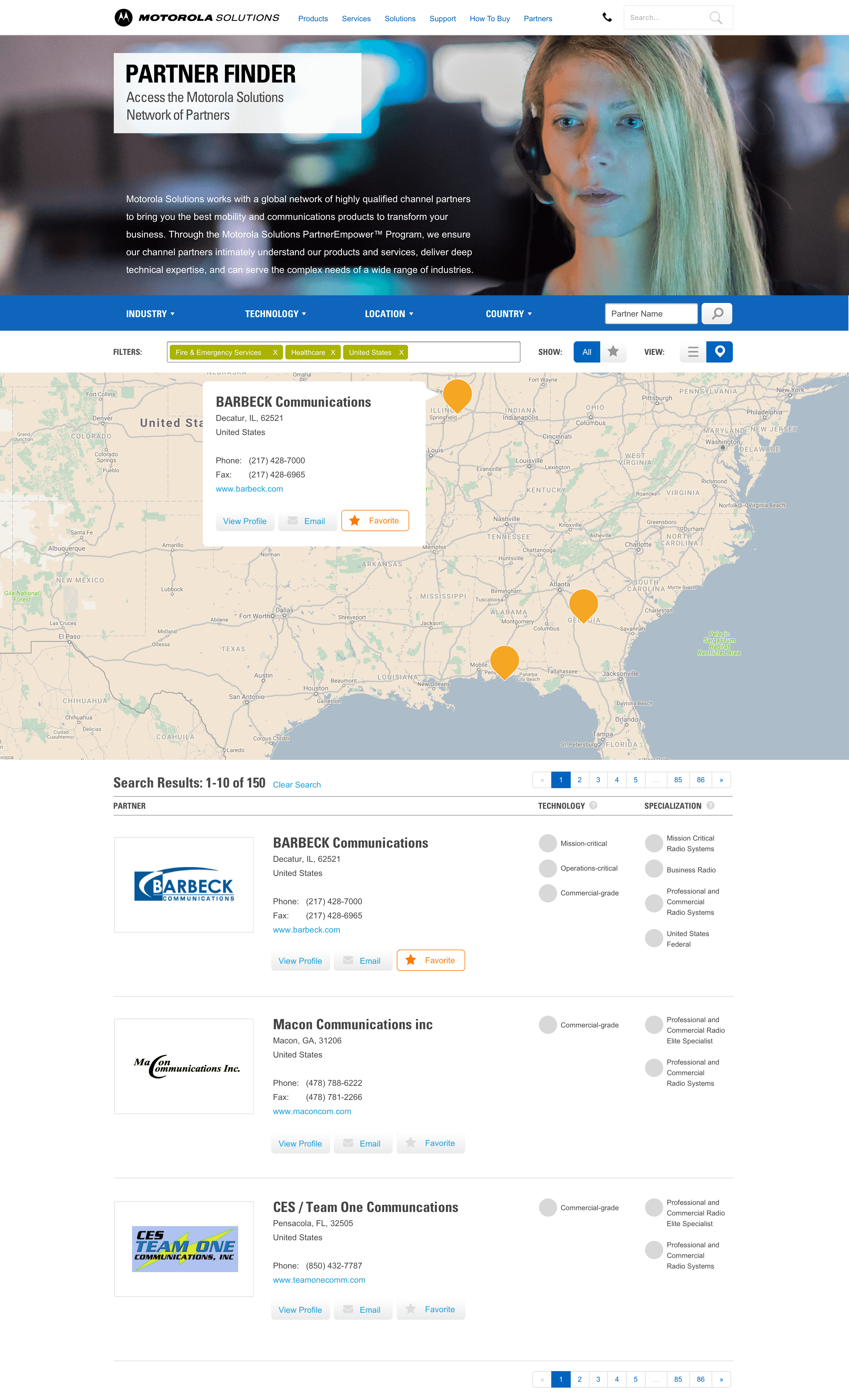Open How To Buy menu
This screenshot has width=849, height=1400.
pyautogui.click(x=490, y=19)
